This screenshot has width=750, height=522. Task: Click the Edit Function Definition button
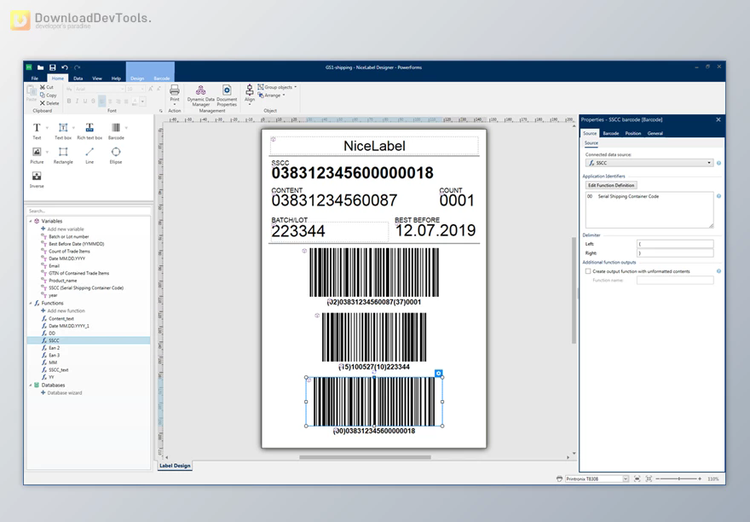[x=610, y=185]
